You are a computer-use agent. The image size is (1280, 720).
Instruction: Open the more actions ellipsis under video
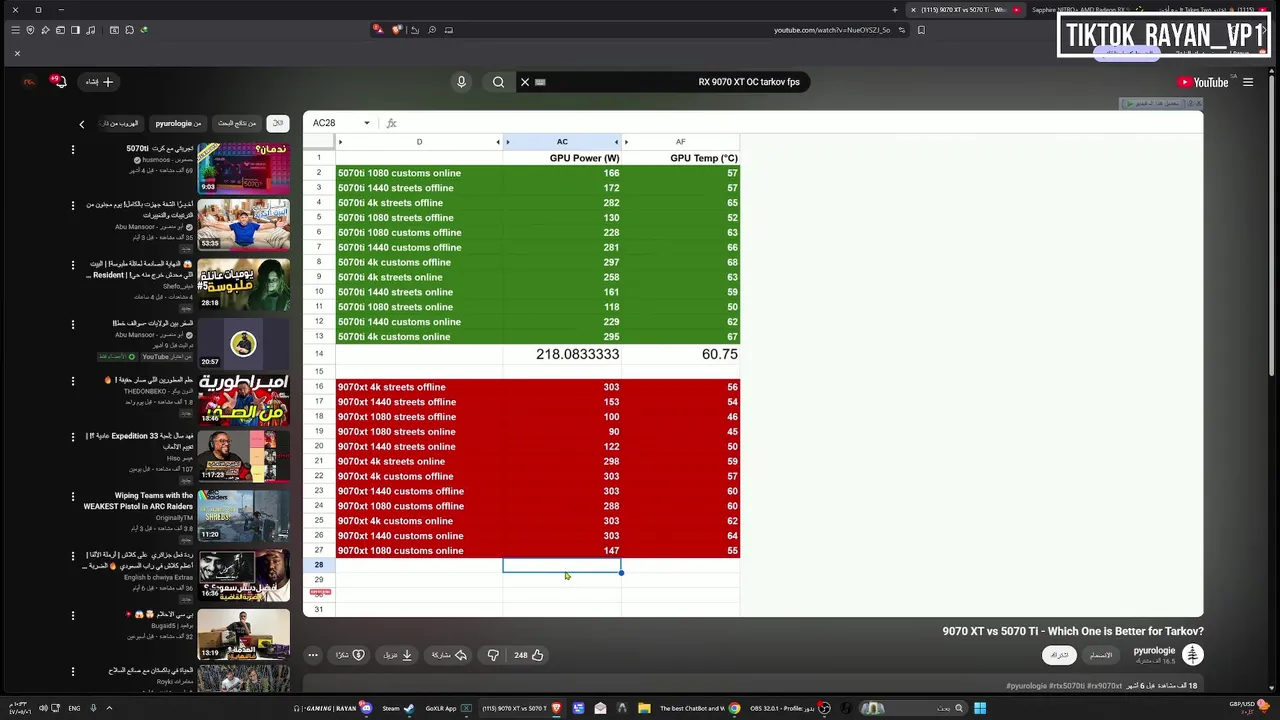(x=313, y=655)
